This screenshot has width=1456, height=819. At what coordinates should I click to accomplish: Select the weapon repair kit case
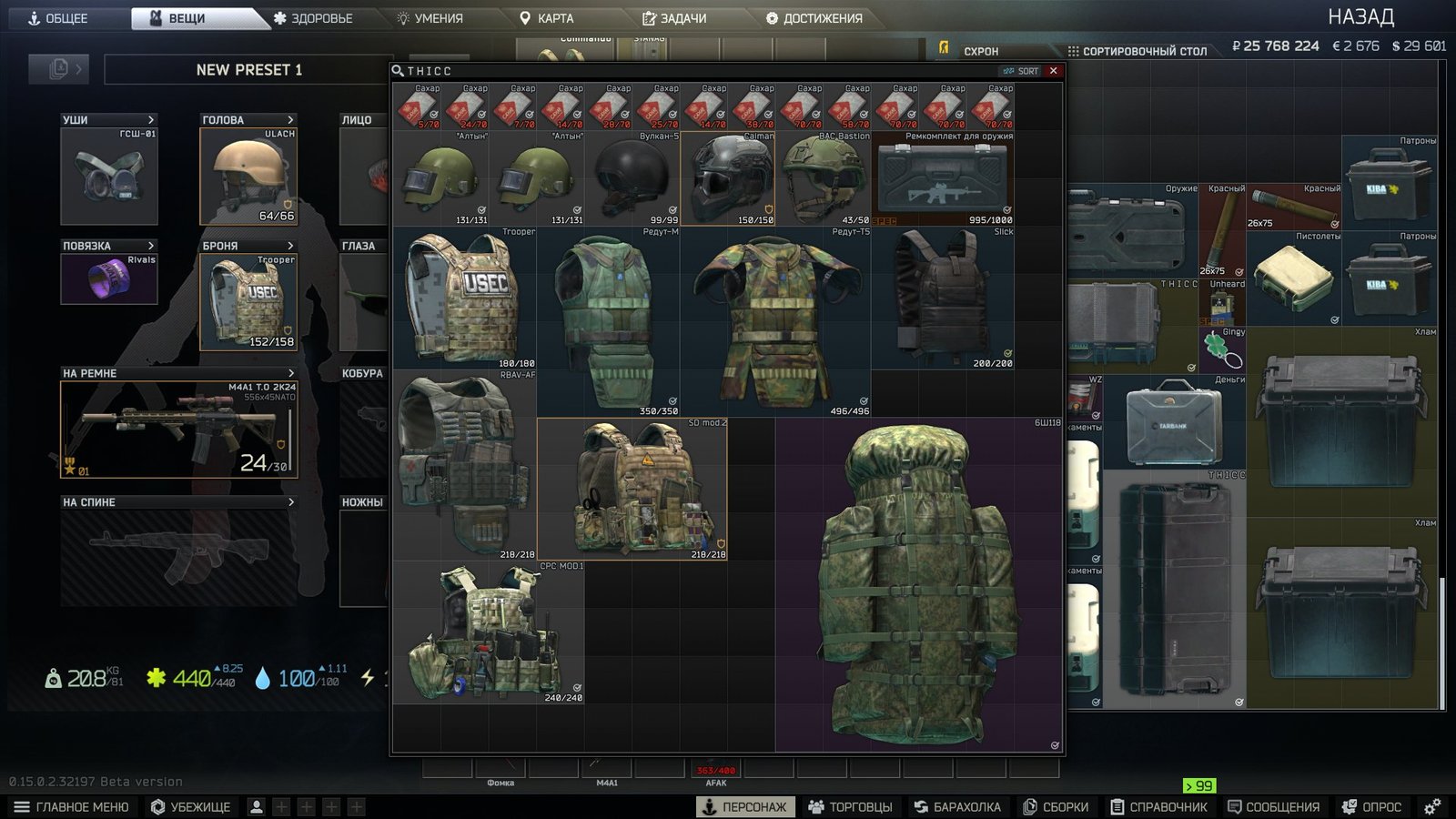pos(943,178)
